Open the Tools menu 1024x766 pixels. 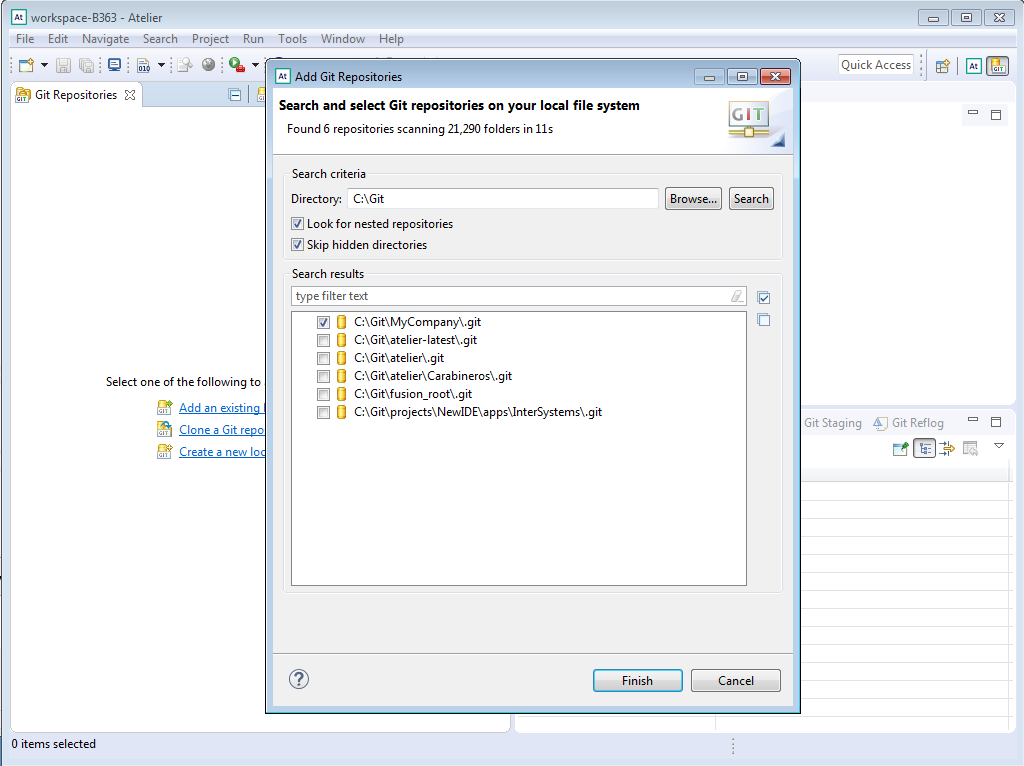292,39
